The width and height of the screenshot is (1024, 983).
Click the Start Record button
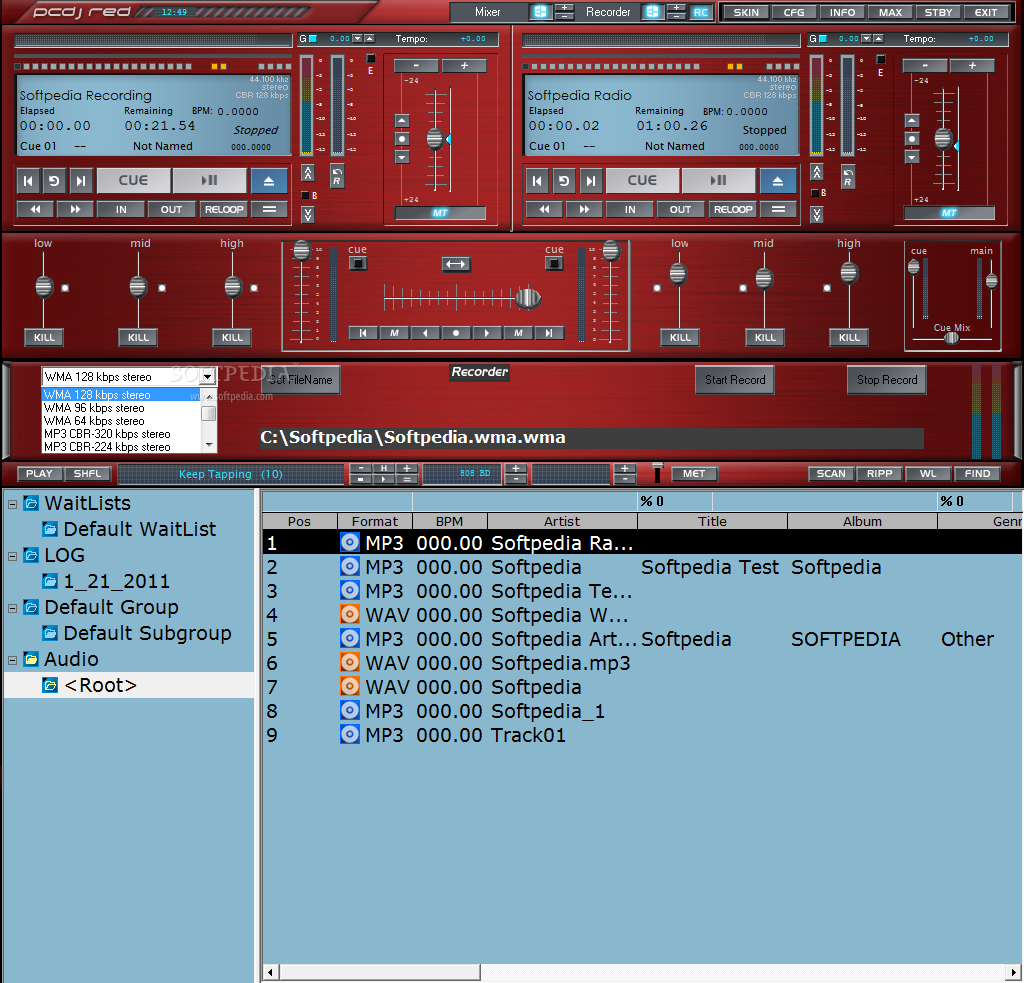click(735, 380)
